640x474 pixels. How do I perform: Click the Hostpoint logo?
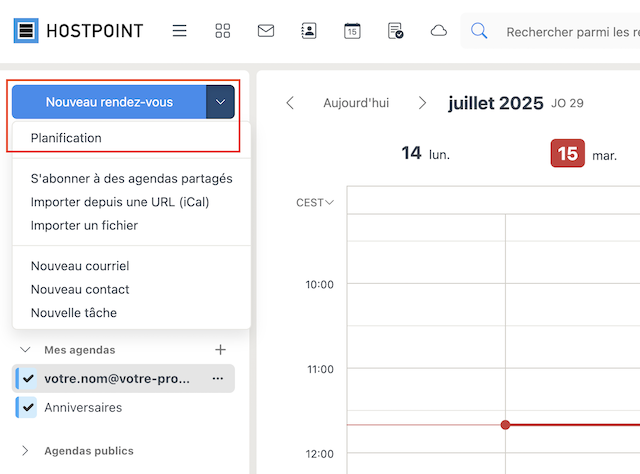78,31
